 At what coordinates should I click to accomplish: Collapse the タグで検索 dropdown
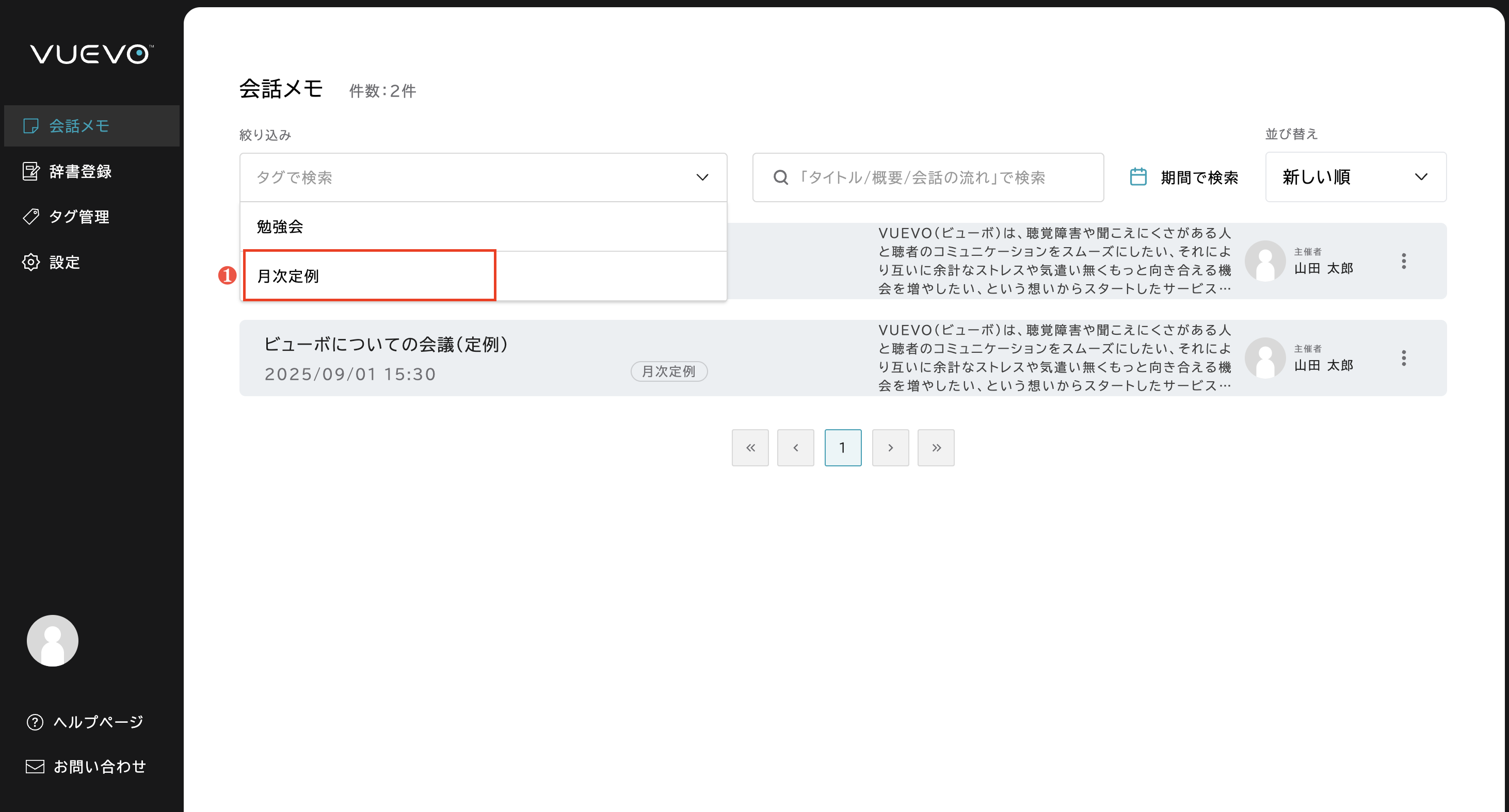click(702, 177)
